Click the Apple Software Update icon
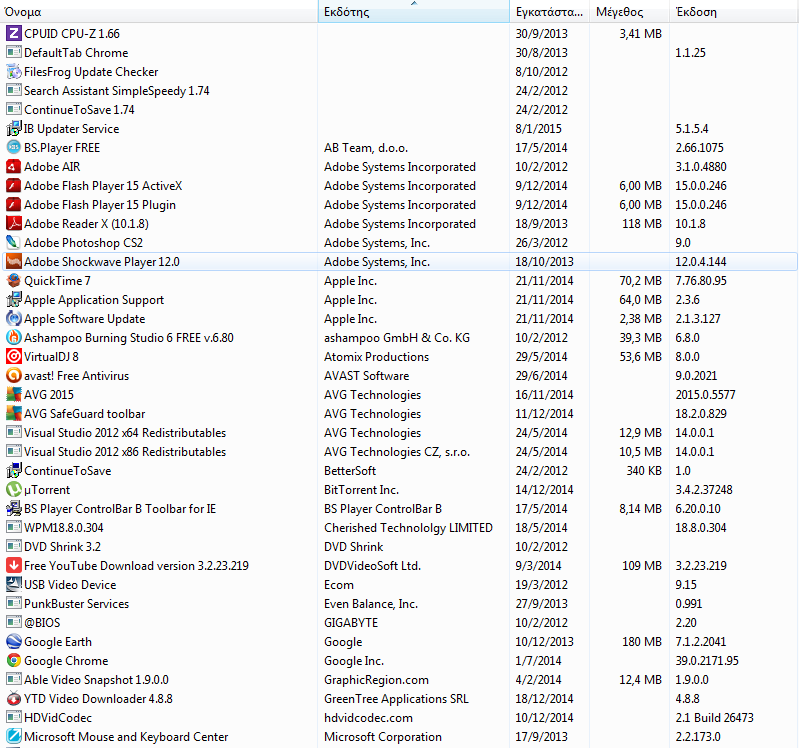Viewport: 799px width, 748px height. 14,319
